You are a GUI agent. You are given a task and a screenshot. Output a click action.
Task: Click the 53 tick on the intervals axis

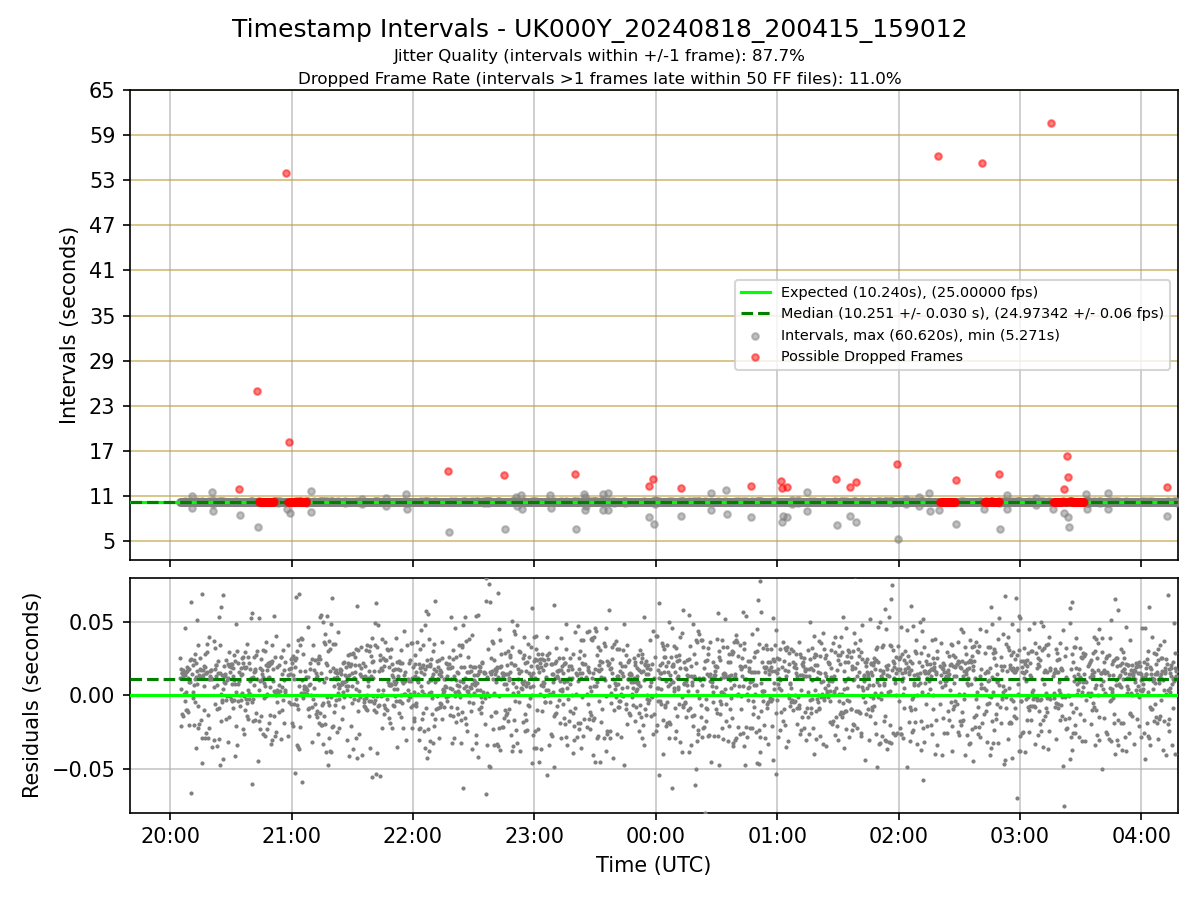101,180
